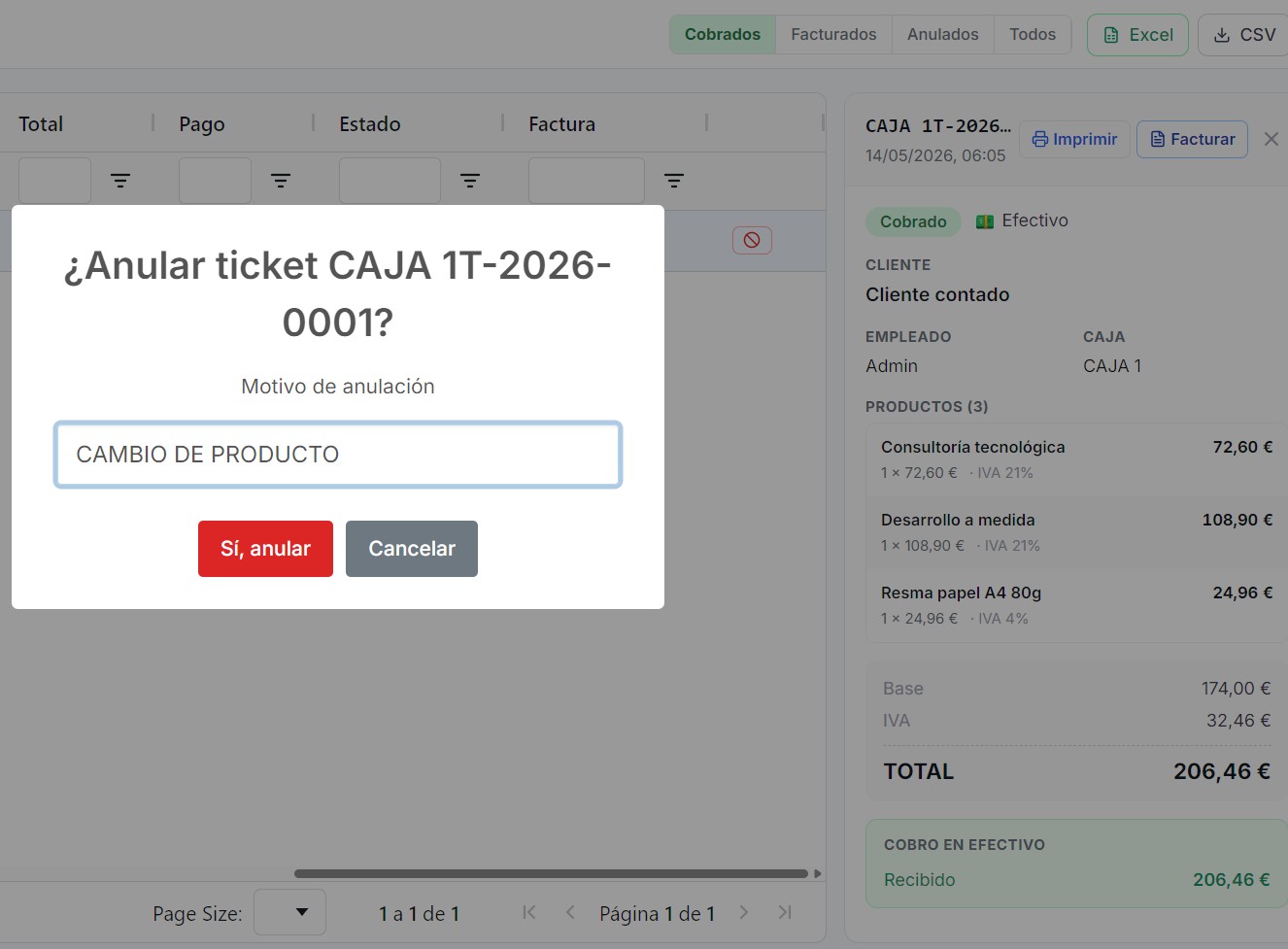The width and height of the screenshot is (1288, 949).
Task: Confirm with the Sí, anular button
Action: pyautogui.click(x=265, y=549)
